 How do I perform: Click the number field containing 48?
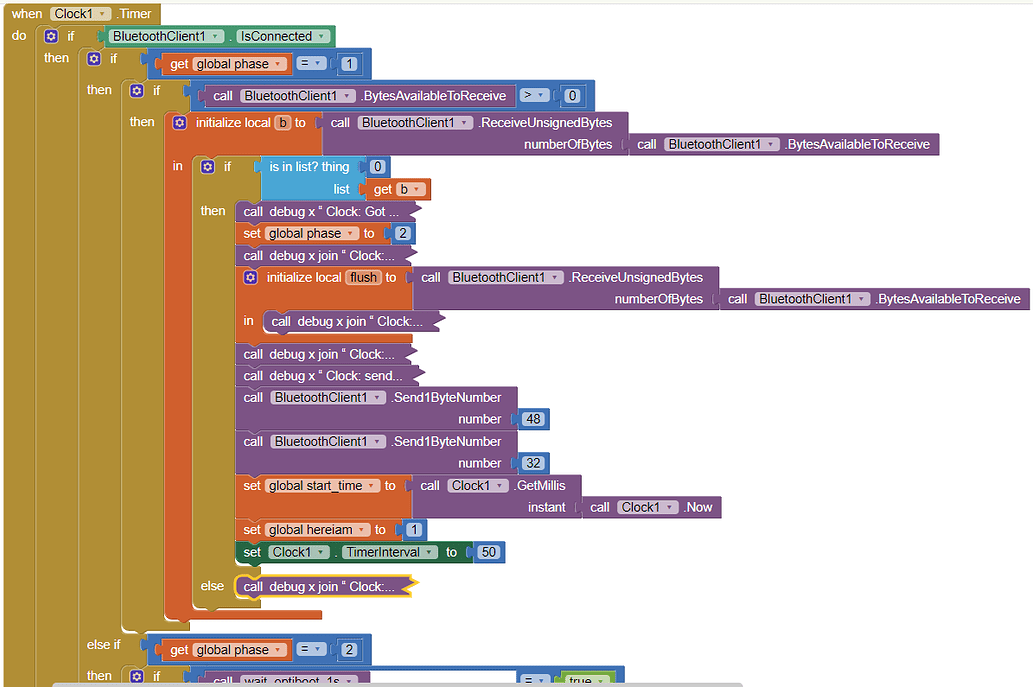532,419
